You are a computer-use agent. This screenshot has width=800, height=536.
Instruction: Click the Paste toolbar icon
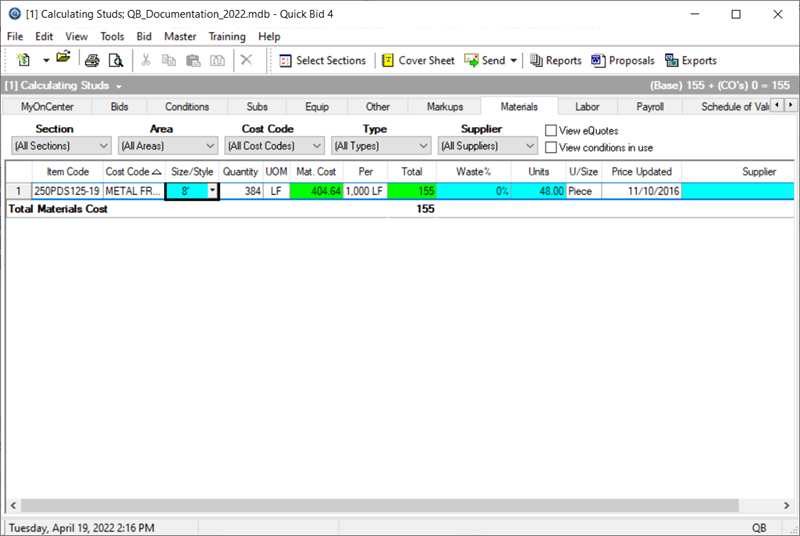(193, 61)
